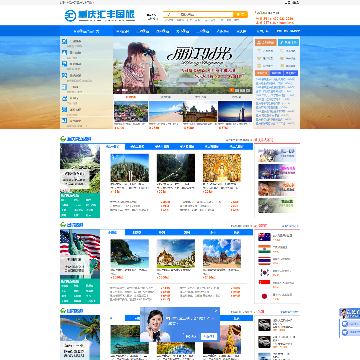Click the blue outlined button in chat popup
Image resolution: width=360 pixels, height=360 pixels.
pyautogui.click(x=191, y=336)
